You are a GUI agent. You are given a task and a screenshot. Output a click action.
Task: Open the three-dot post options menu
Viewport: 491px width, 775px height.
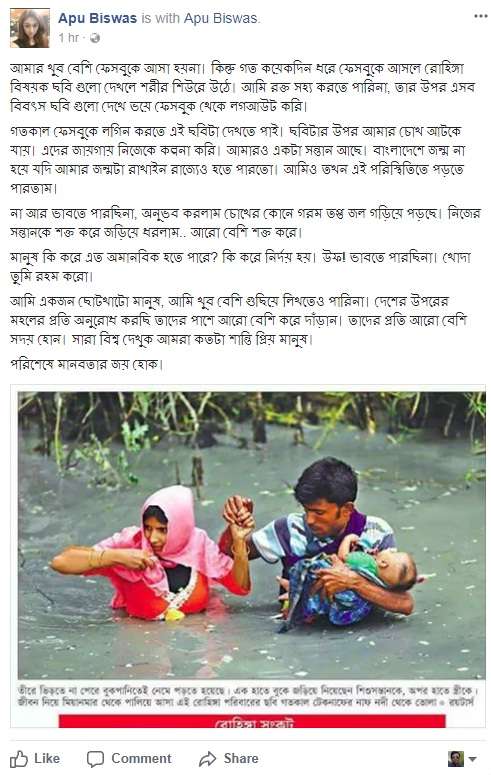pyautogui.click(x=481, y=16)
